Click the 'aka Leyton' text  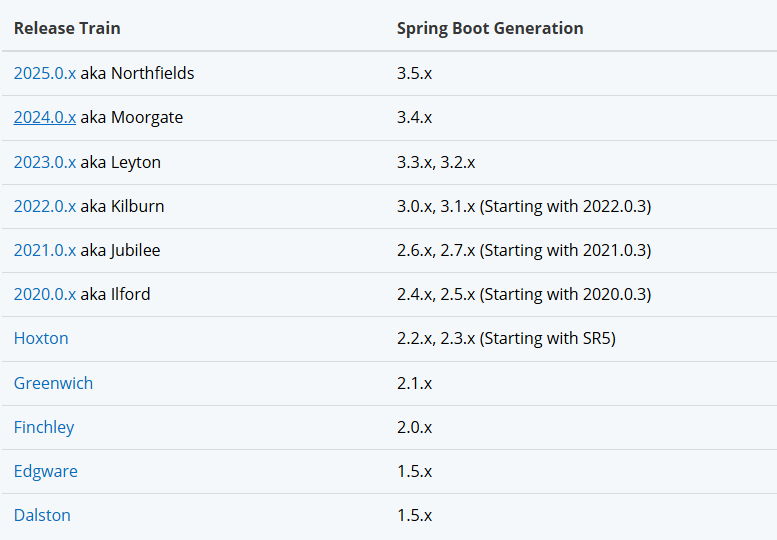(x=120, y=162)
